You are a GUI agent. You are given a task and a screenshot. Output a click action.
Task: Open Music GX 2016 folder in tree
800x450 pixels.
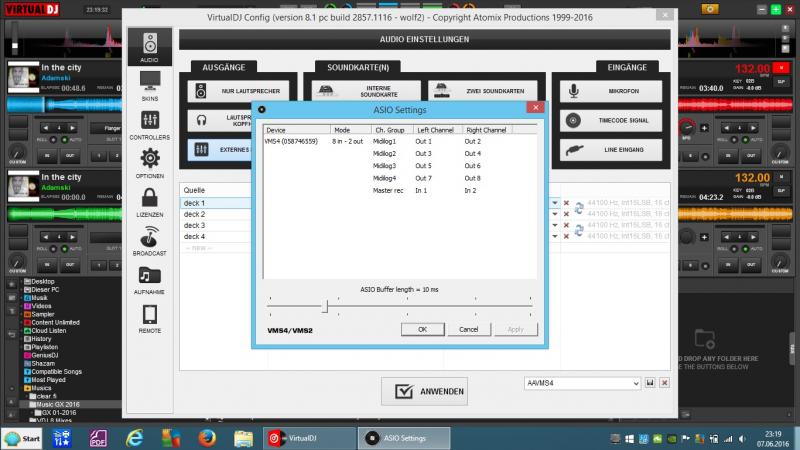click(58, 405)
